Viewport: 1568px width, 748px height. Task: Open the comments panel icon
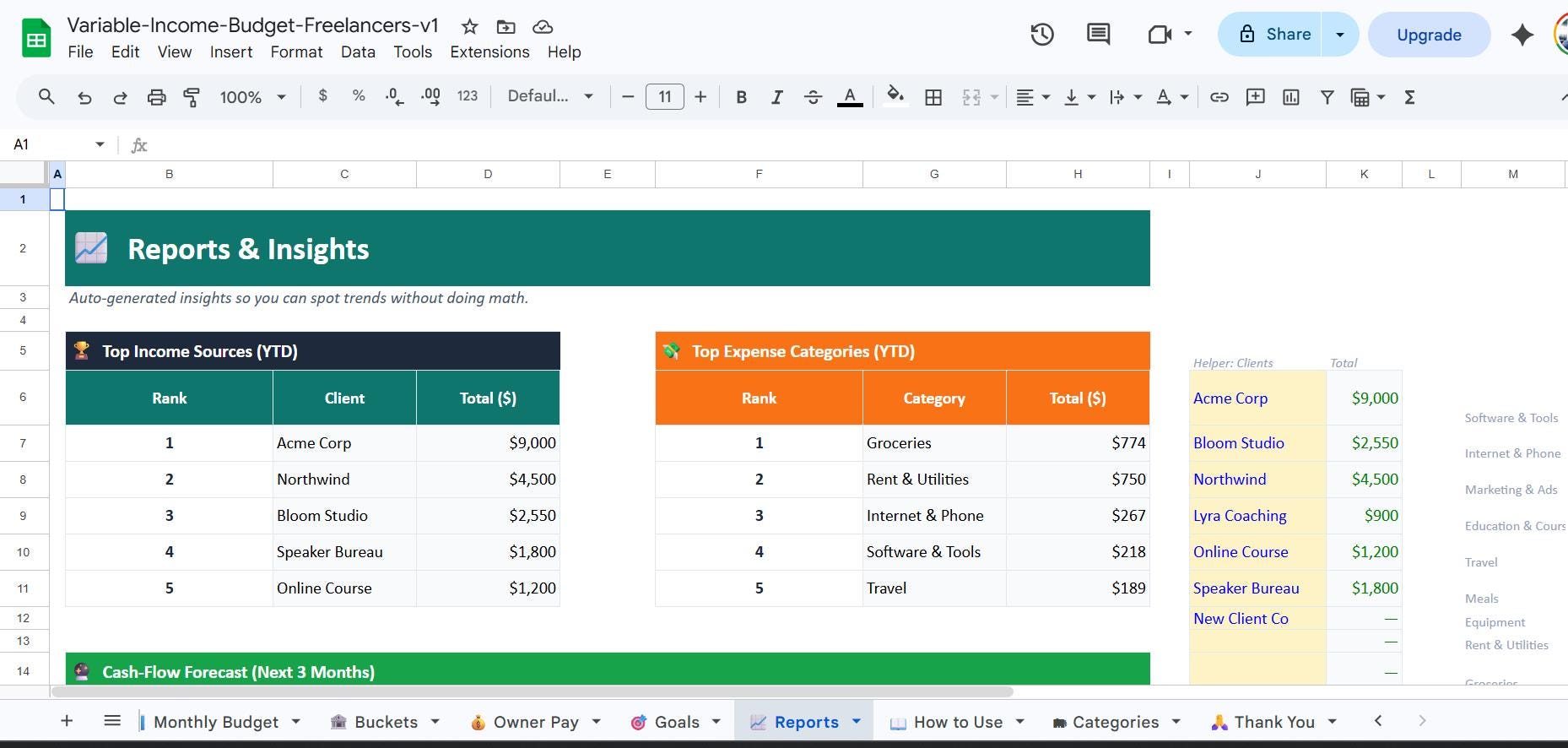pos(1098,35)
